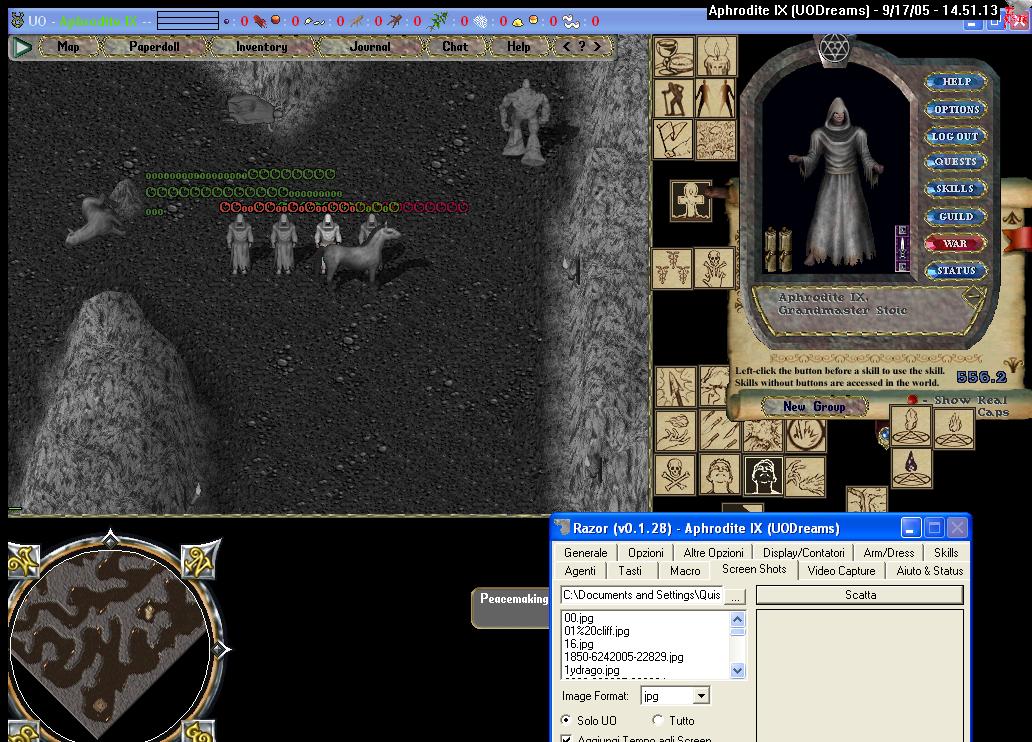Open the Inventory menu item
Viewport: 1032px width, 742px height.
tap(261, 47)
